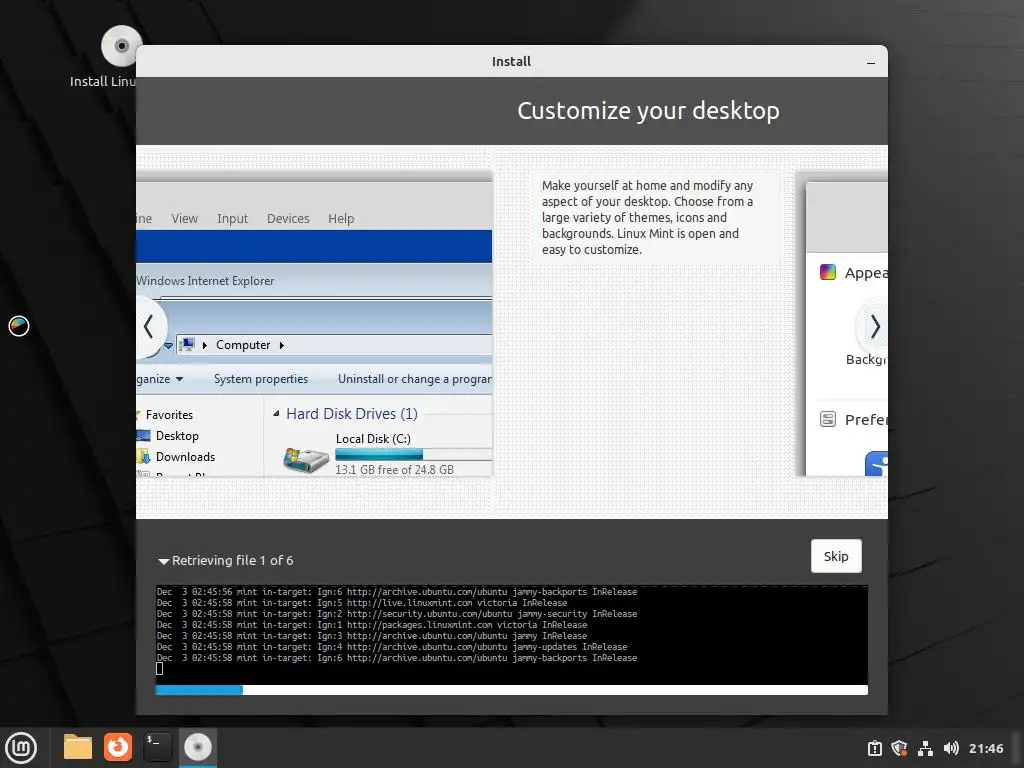Click the Help menu in the slideshow image
Image resolution: width=1024 pixels, height=768 pixels.
coord(341,219)
